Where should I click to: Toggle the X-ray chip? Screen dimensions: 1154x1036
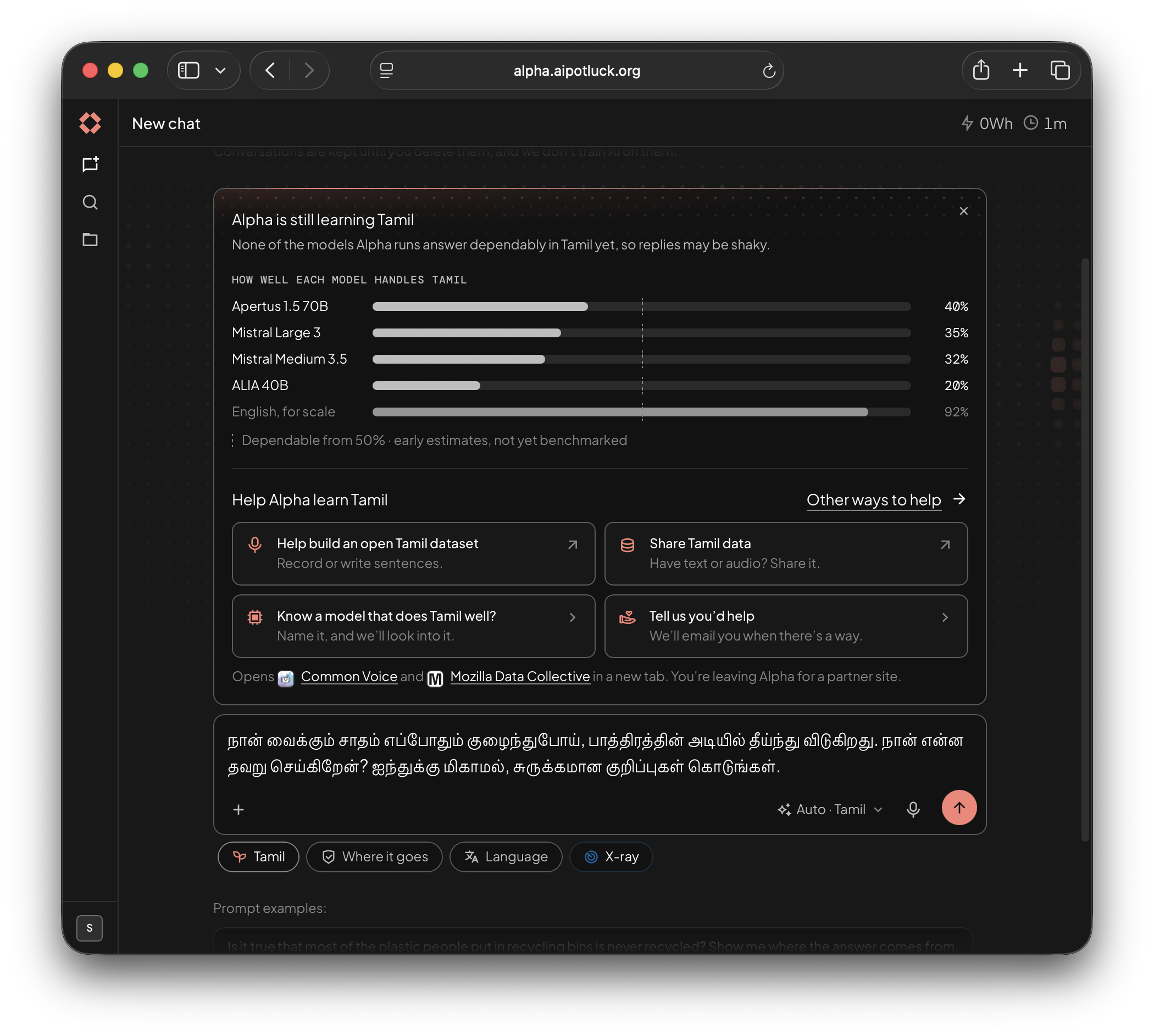click(x=611, y=857)
